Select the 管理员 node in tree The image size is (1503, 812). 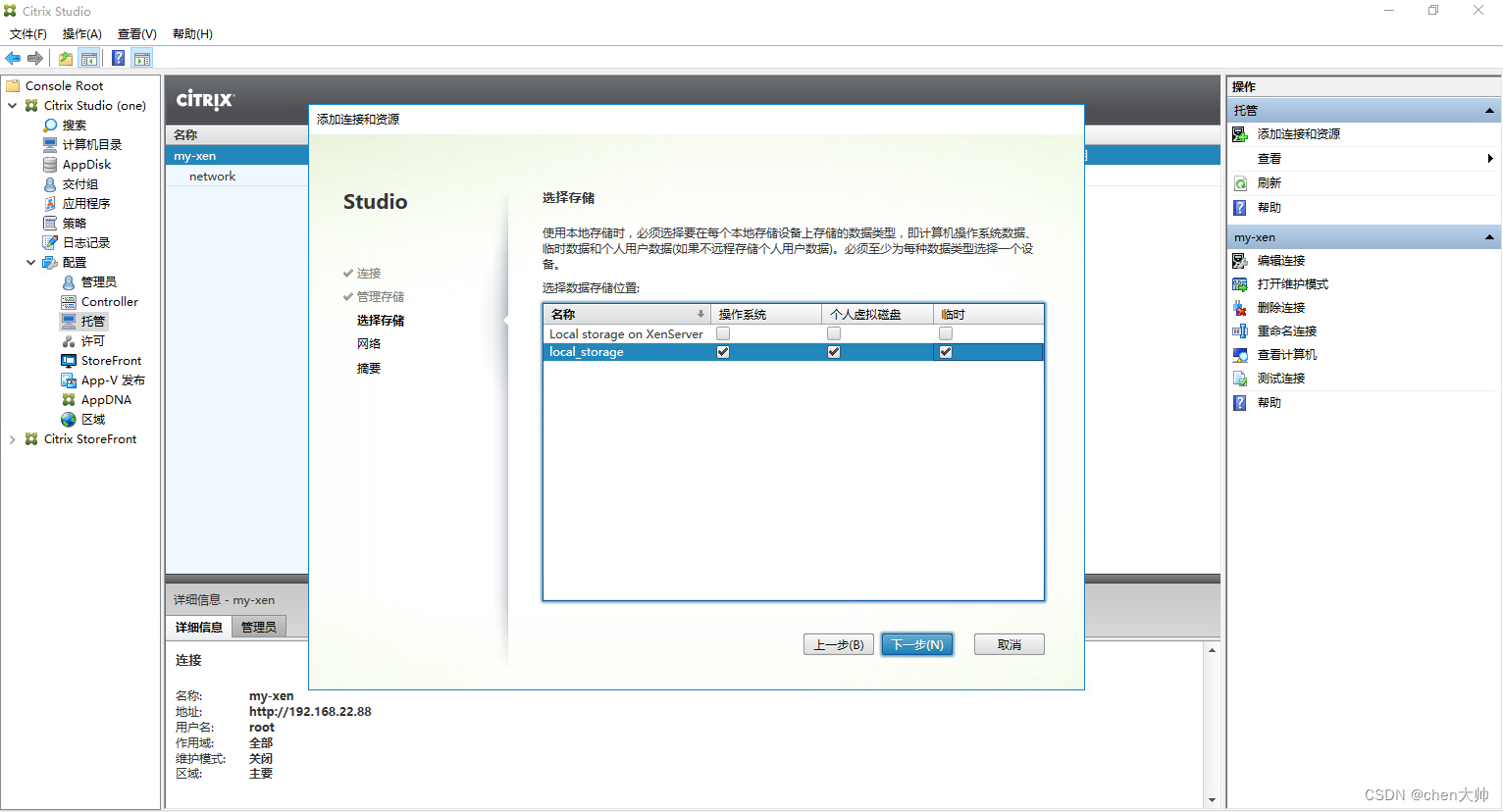pyautogui.click(x=98, y=282)
